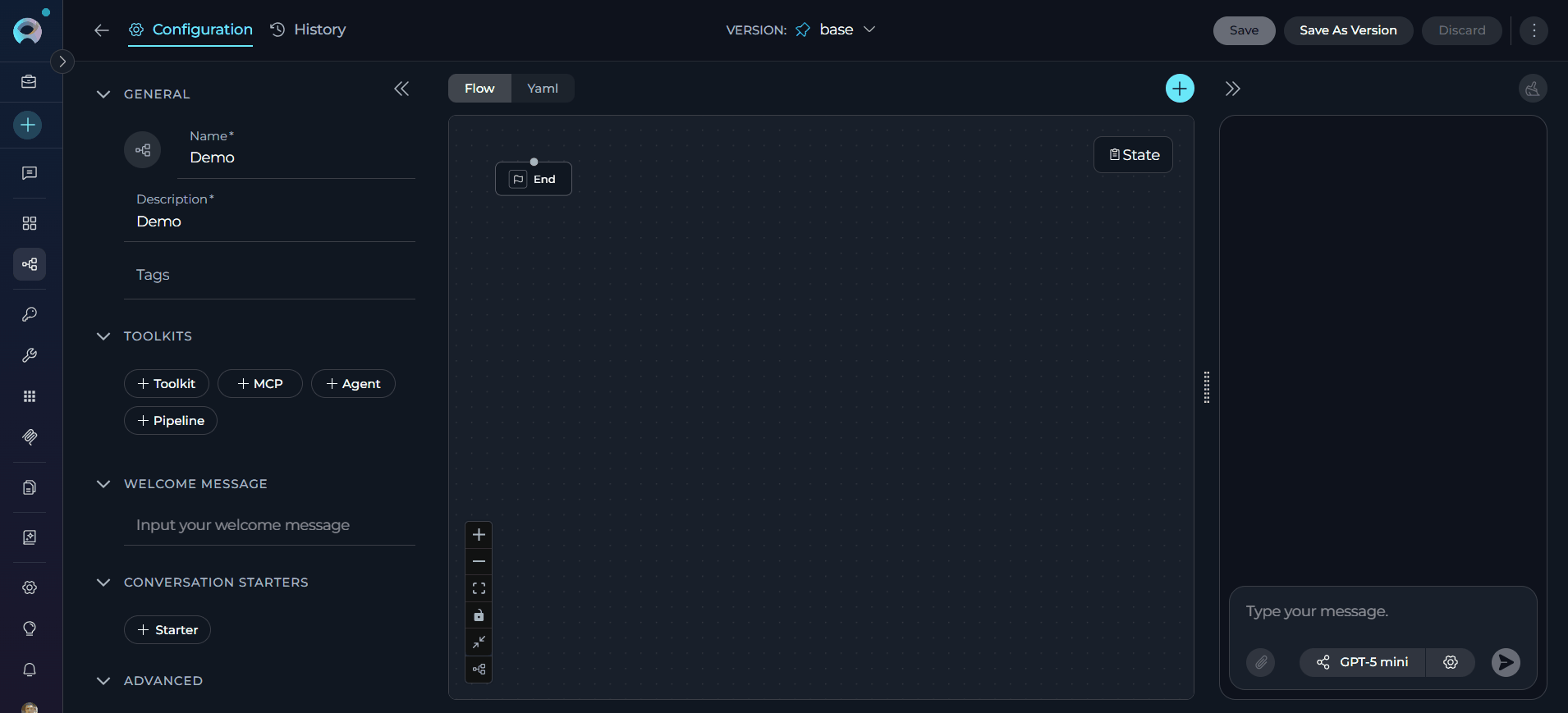Collapse the General section

(x=103, y=94)
